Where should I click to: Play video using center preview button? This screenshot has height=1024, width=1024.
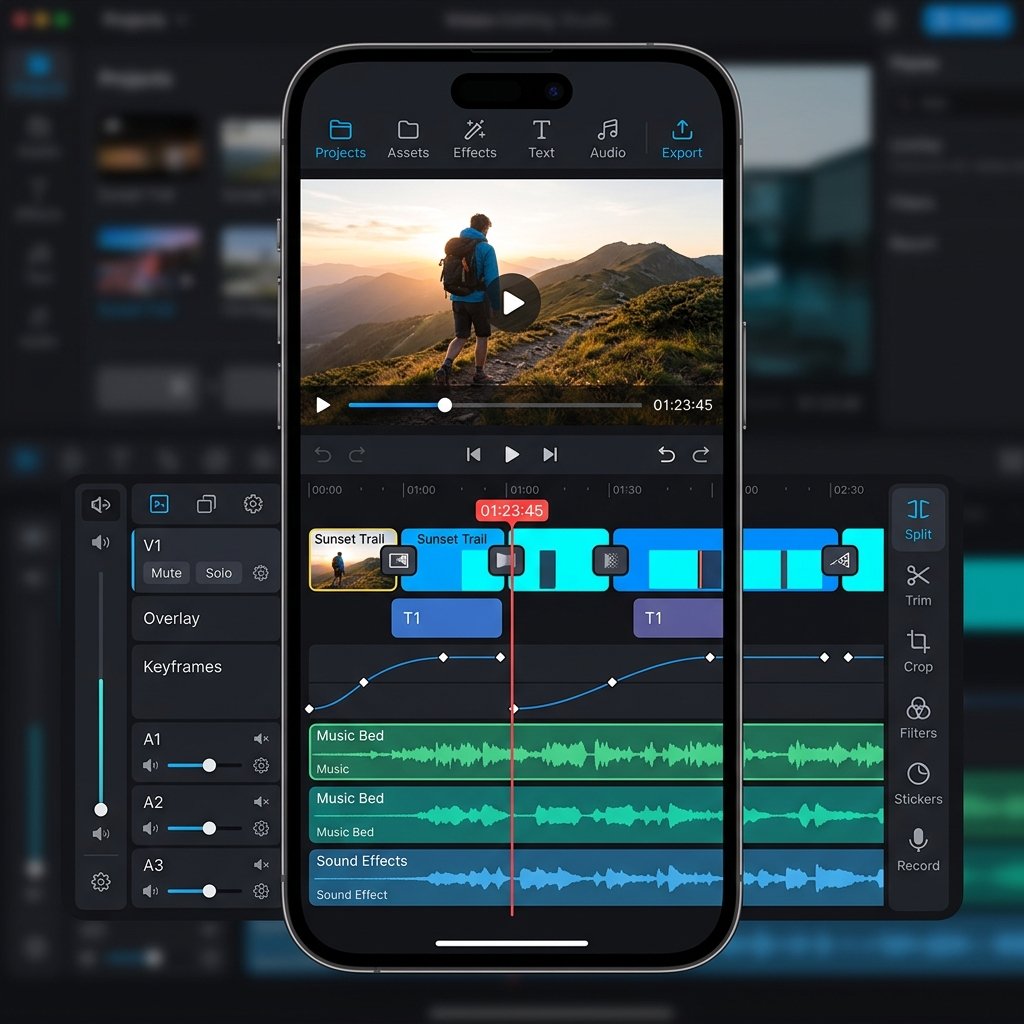click(x=513, y=302)
